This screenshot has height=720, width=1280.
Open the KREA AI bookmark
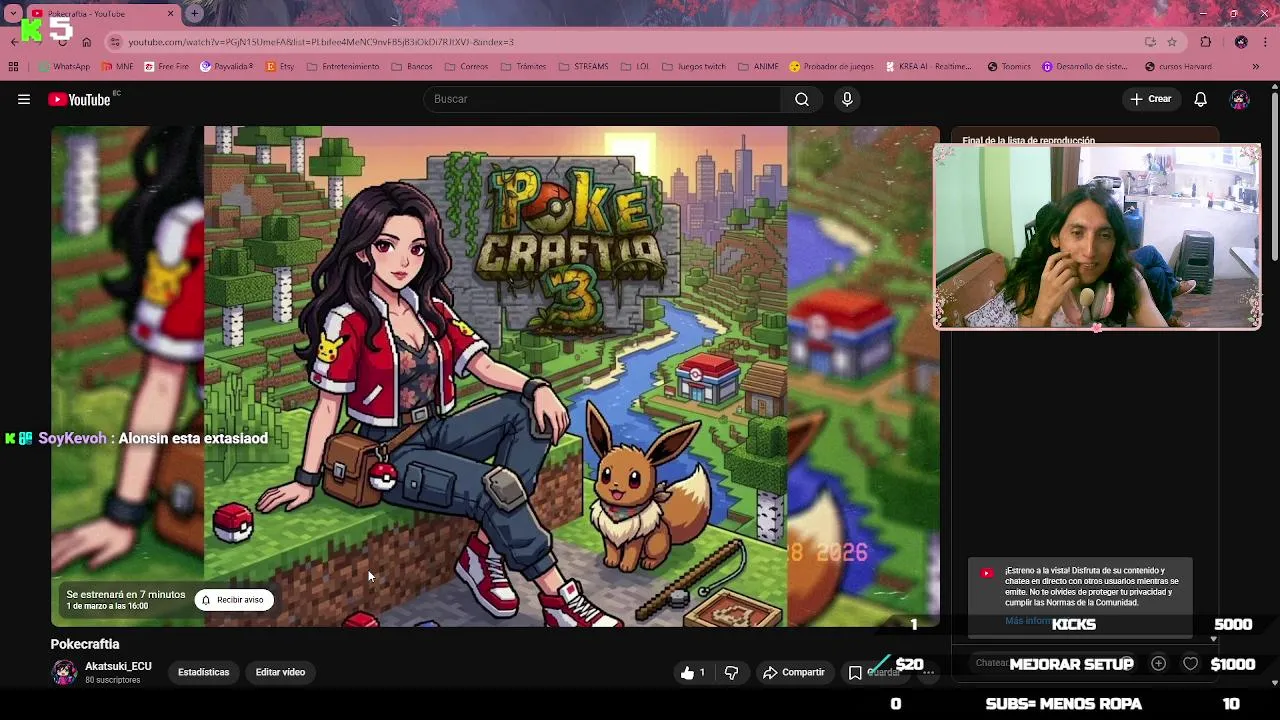tap(928, 67)
